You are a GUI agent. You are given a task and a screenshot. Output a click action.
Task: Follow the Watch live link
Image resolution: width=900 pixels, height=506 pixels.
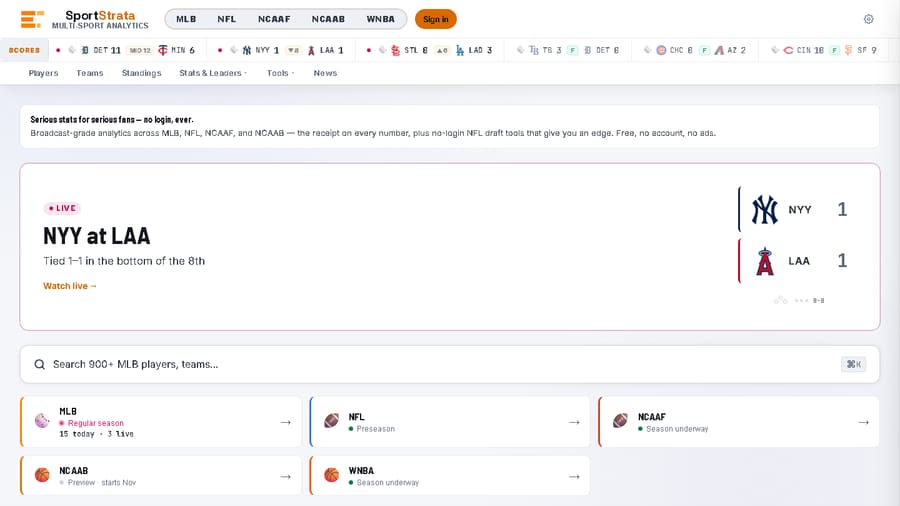pos(70,286)
